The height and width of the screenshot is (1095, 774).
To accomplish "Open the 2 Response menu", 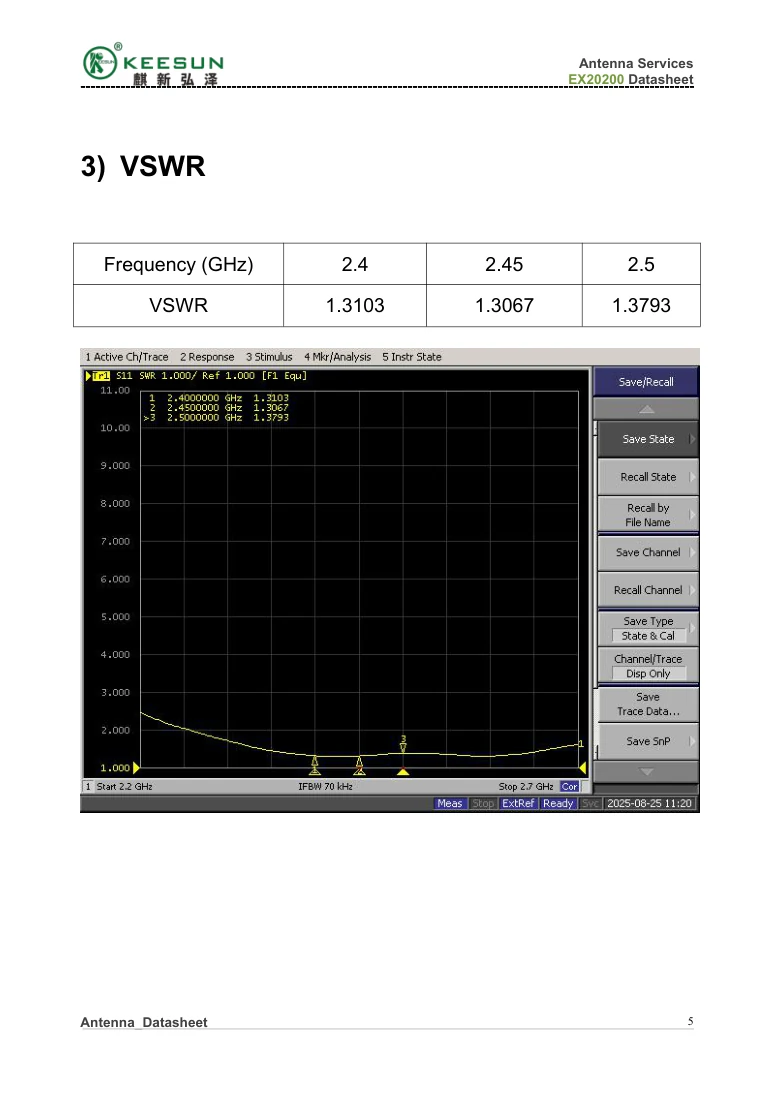I will pos(207,357).
